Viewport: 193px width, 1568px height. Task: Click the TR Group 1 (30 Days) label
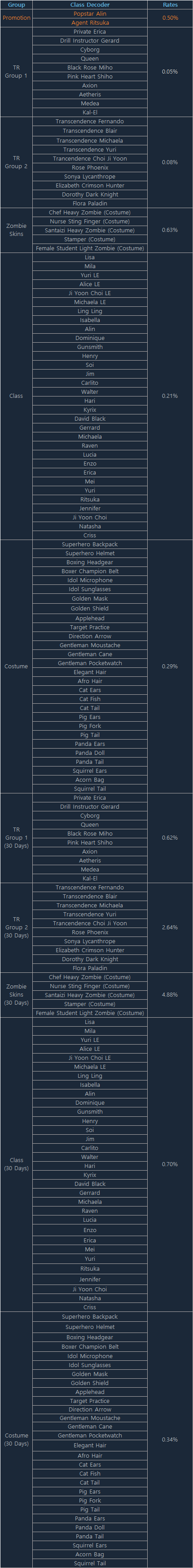(17, 837)
